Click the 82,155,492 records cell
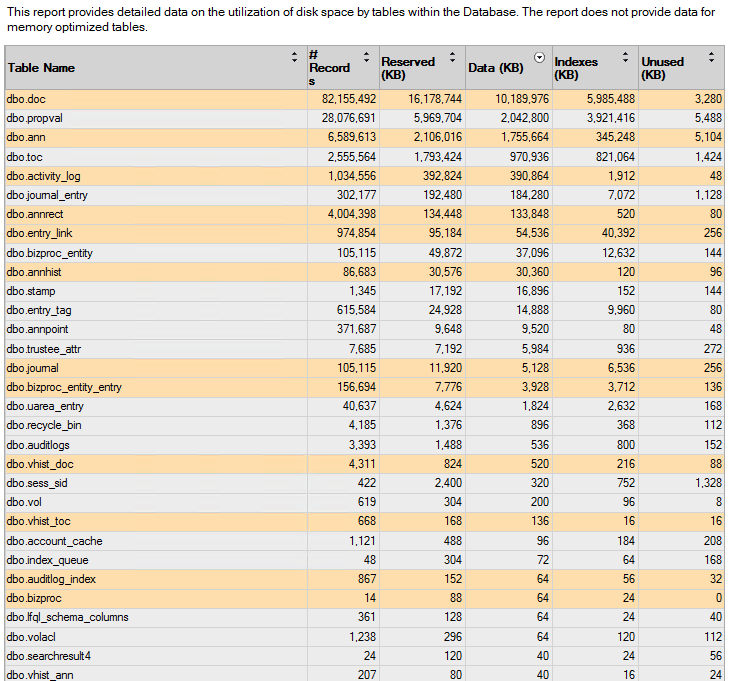This screenshot has width=735, height=681. pyautogui.click(x=349, y=99)
